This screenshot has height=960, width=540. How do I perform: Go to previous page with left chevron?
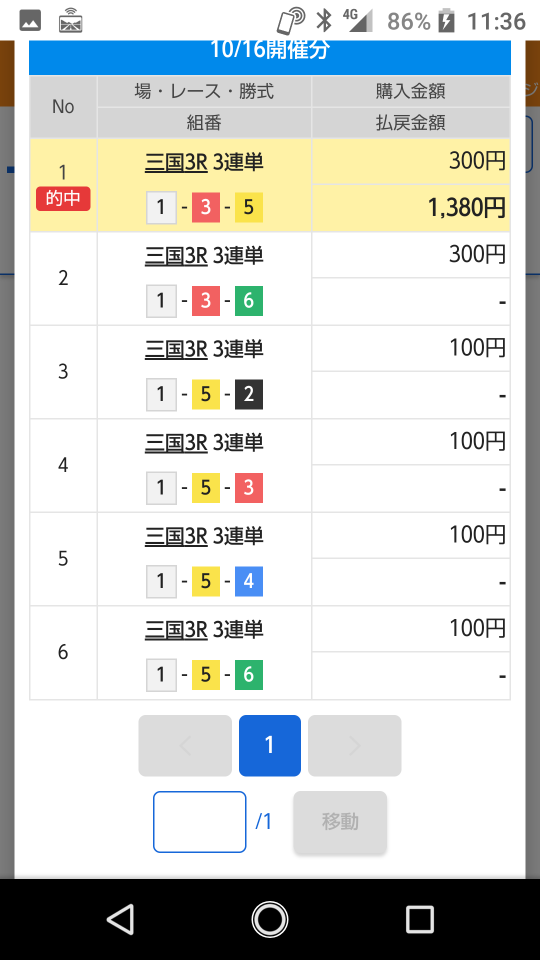coord(185,746)
